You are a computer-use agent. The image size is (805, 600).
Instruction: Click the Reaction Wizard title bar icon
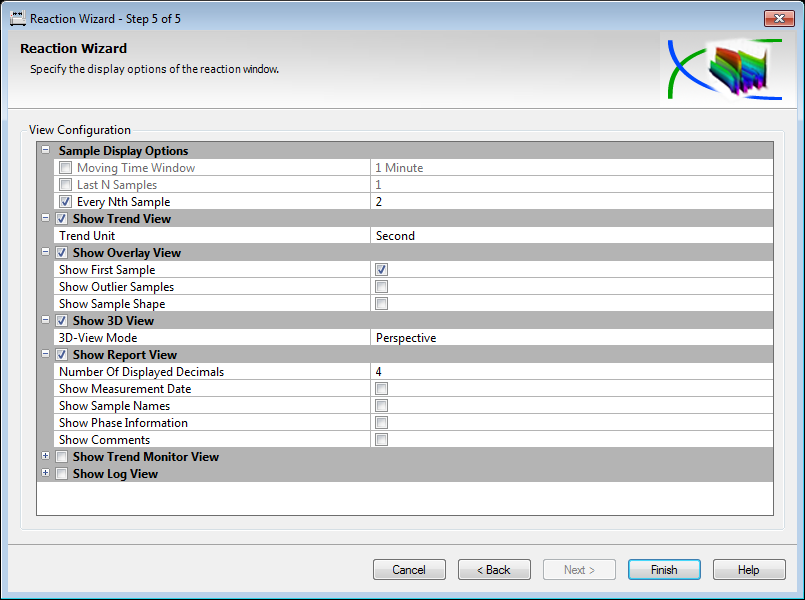(17, 18)
